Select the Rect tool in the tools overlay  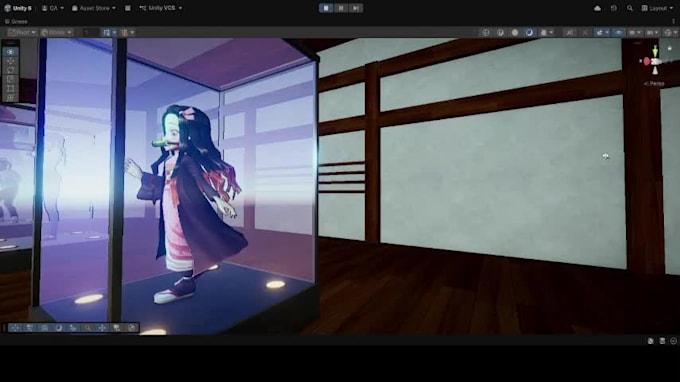[10, 88]
